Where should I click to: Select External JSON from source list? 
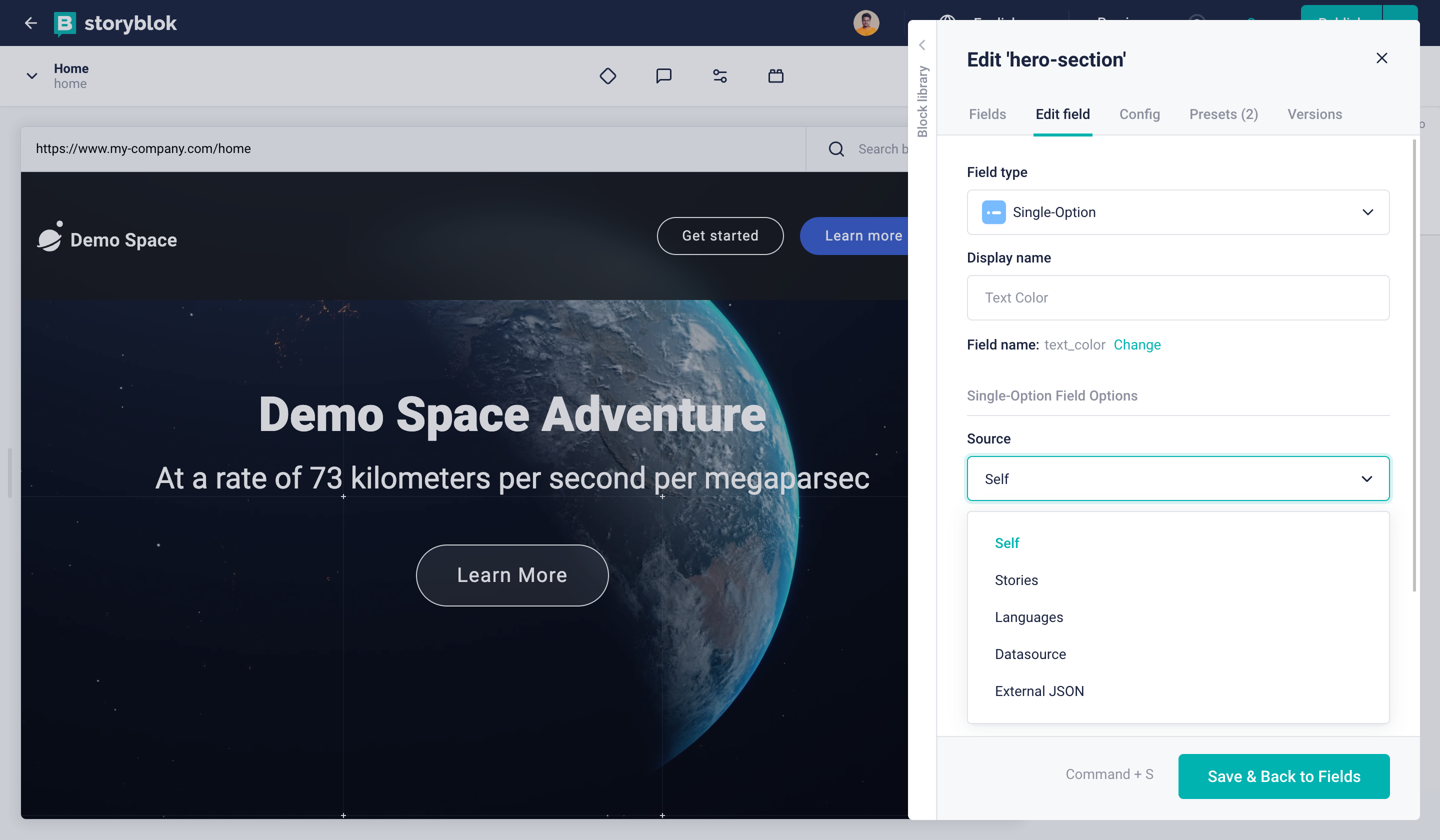[1038, 691]
